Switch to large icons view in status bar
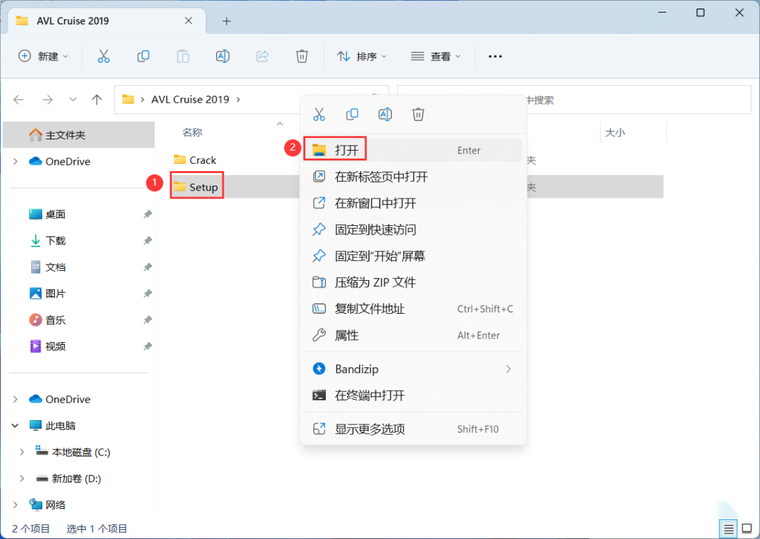Viewport: 760px width, 539px height. click(x=747, y=528)
